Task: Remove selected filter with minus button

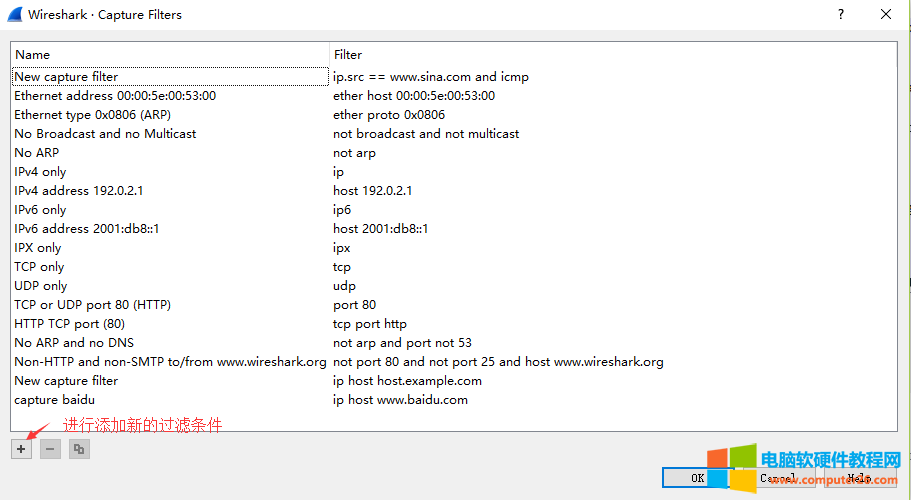Action: [x=51, y=449]
